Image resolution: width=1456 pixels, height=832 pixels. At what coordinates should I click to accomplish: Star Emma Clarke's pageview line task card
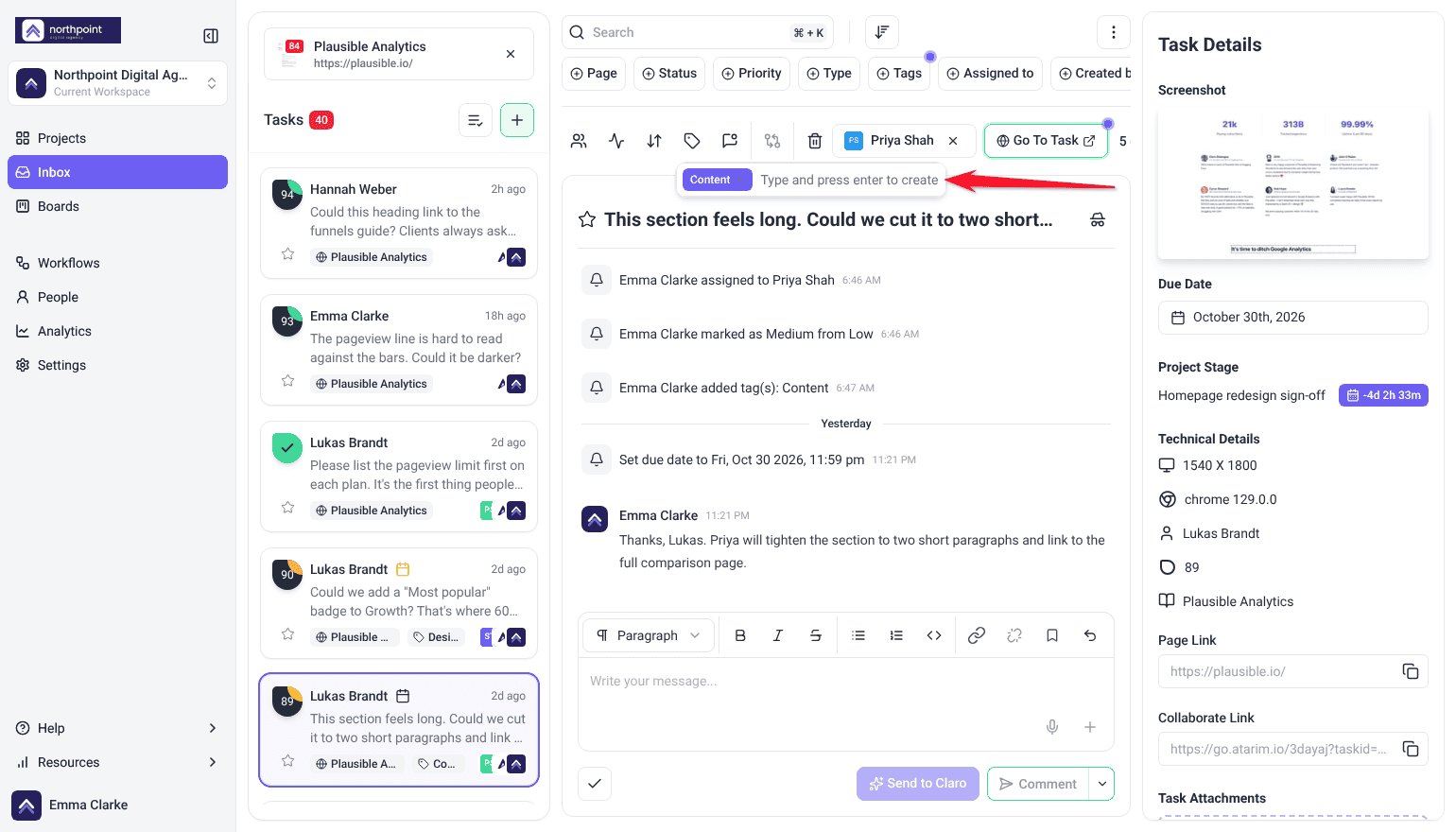click(x=288, y=381)
